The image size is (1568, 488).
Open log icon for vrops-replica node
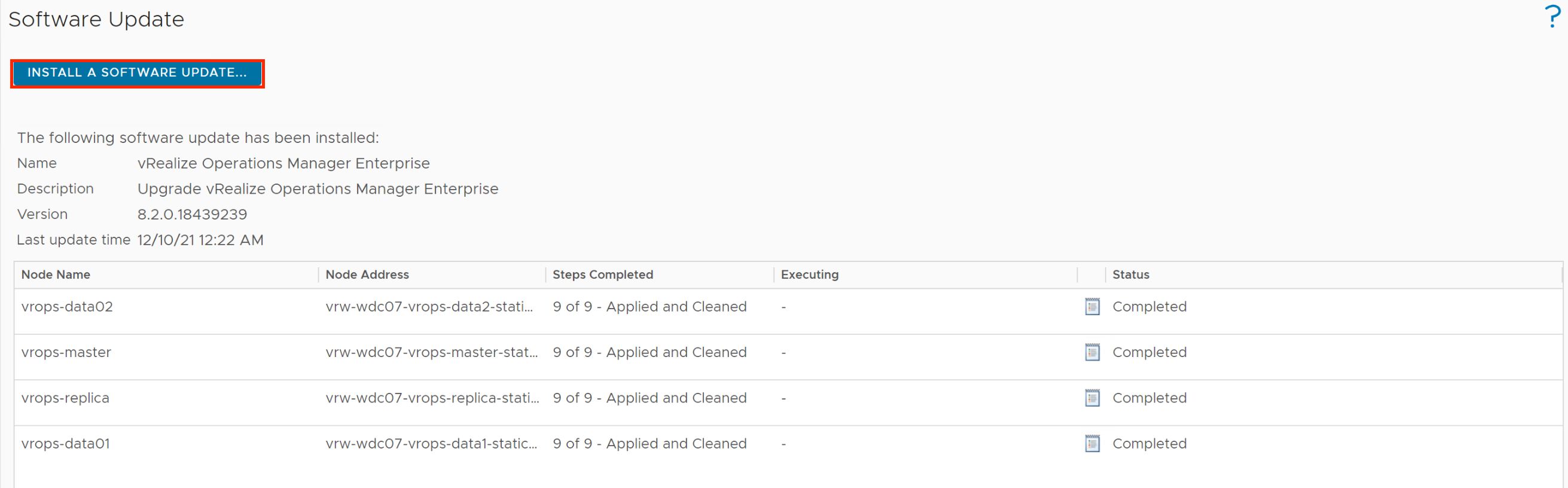(x=1092, y=398)
